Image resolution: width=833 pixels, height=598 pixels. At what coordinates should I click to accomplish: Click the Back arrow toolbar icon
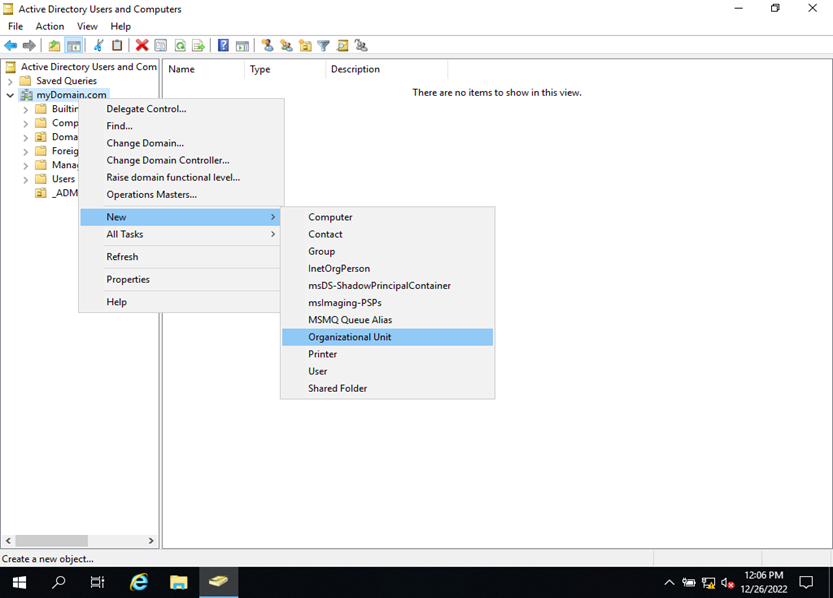11,46
